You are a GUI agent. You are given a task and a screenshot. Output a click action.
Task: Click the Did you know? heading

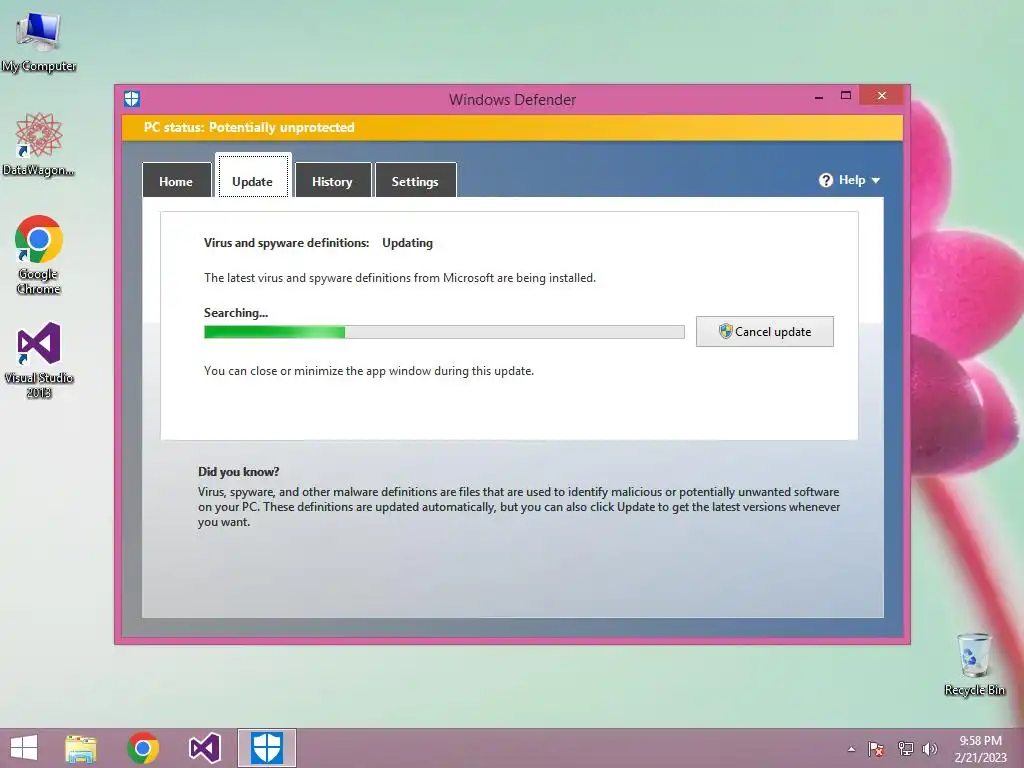pos(238,472)
